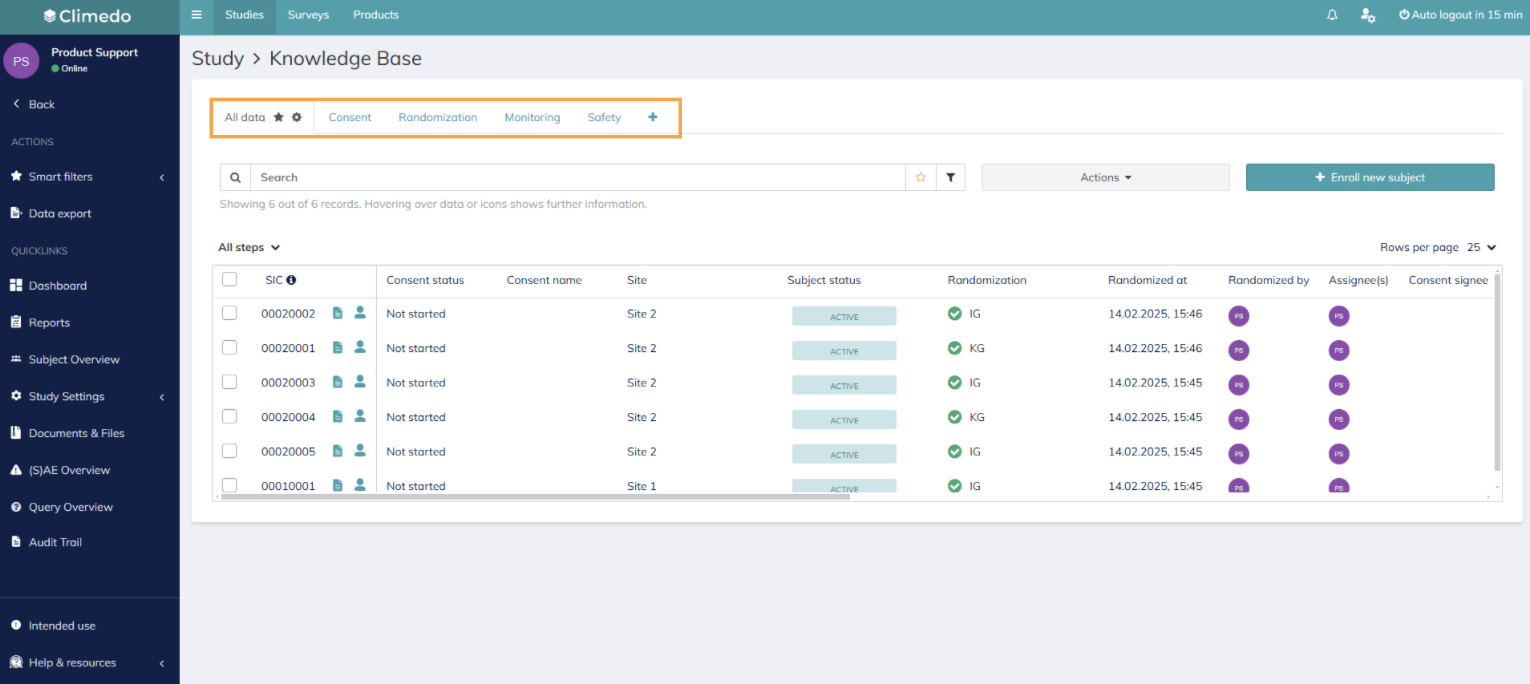Check the box for subject 00020002
This screenshot has width=1530, height=684.
[x=229, y=313]
